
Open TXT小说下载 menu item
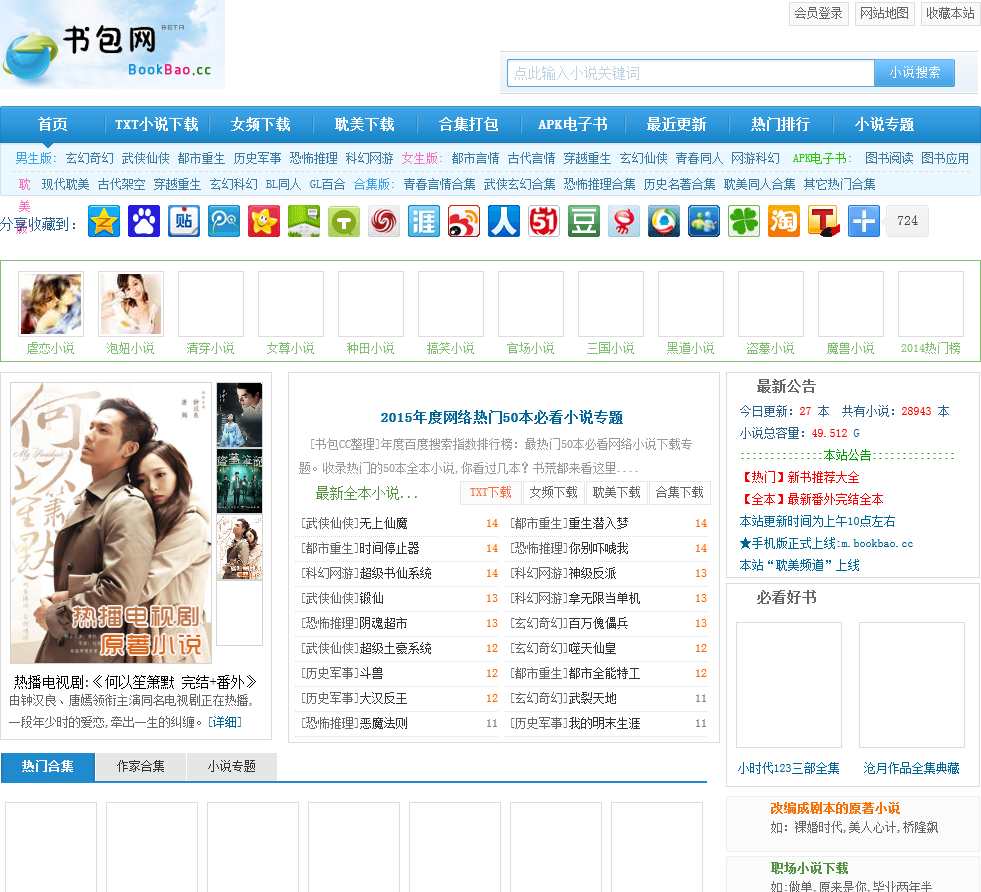[x=156, y=124]
